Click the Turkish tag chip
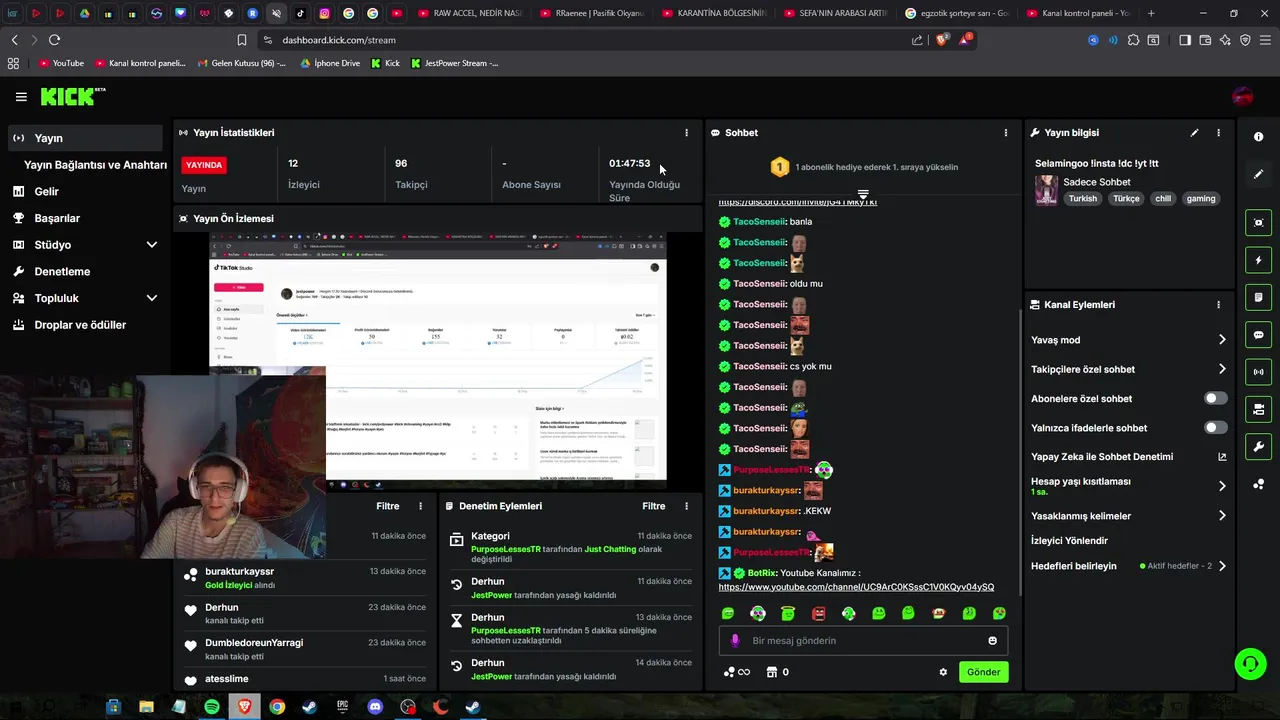 (x=1082, y=199)
